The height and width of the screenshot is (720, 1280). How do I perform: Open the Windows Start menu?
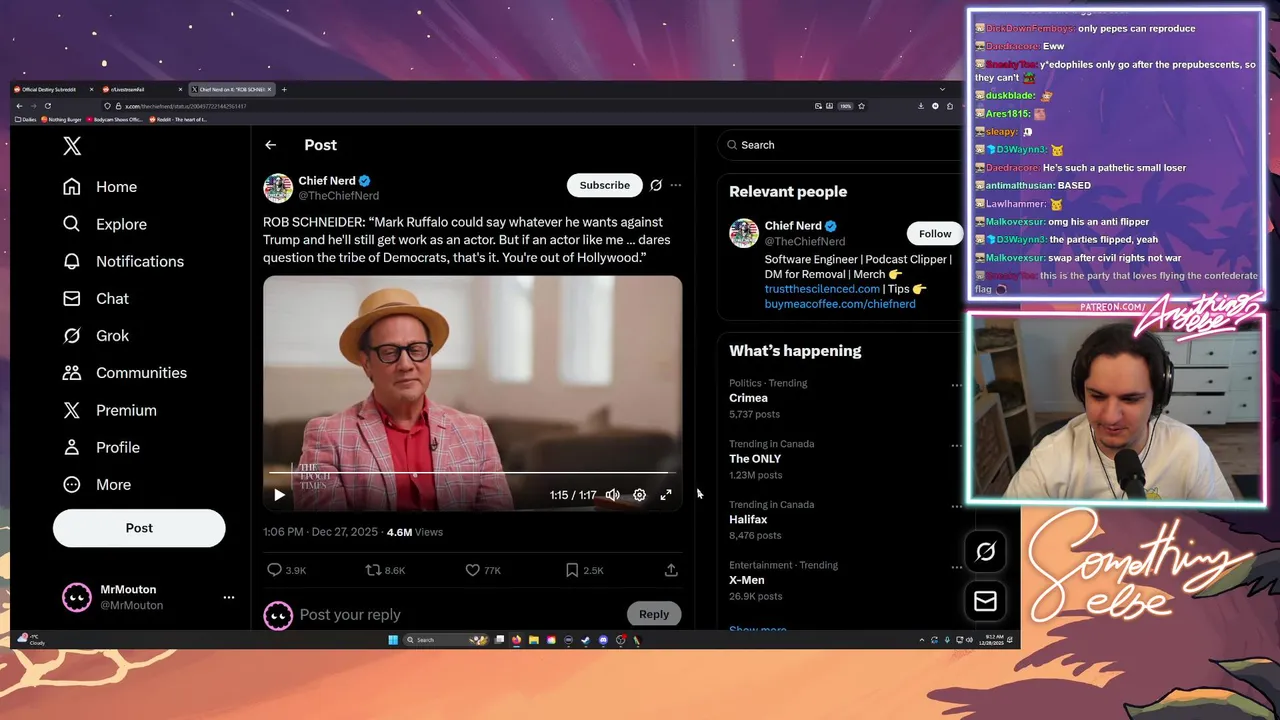coord(393,640)
